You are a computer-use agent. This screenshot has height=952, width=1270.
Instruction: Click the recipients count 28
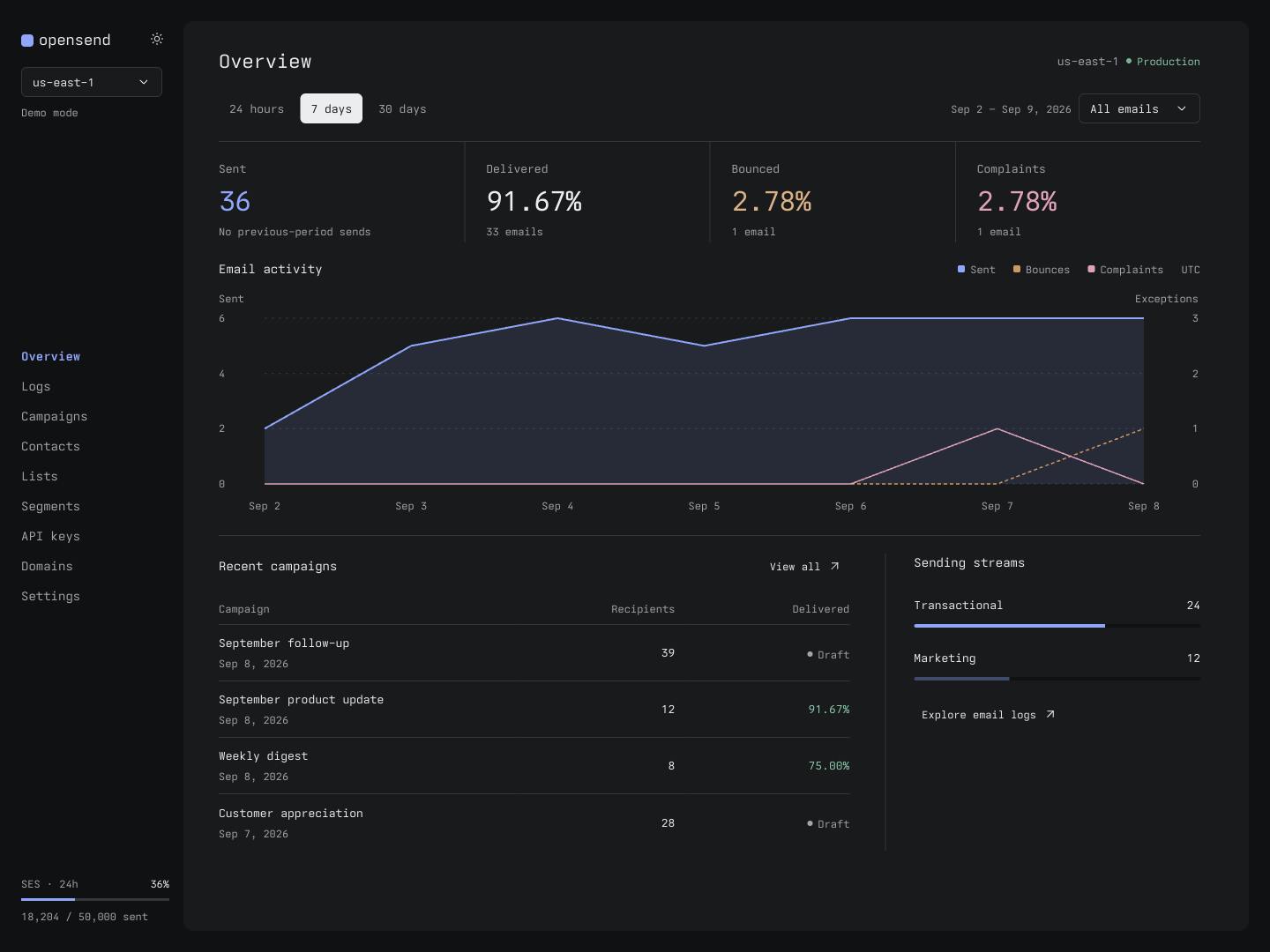point(668,823)
